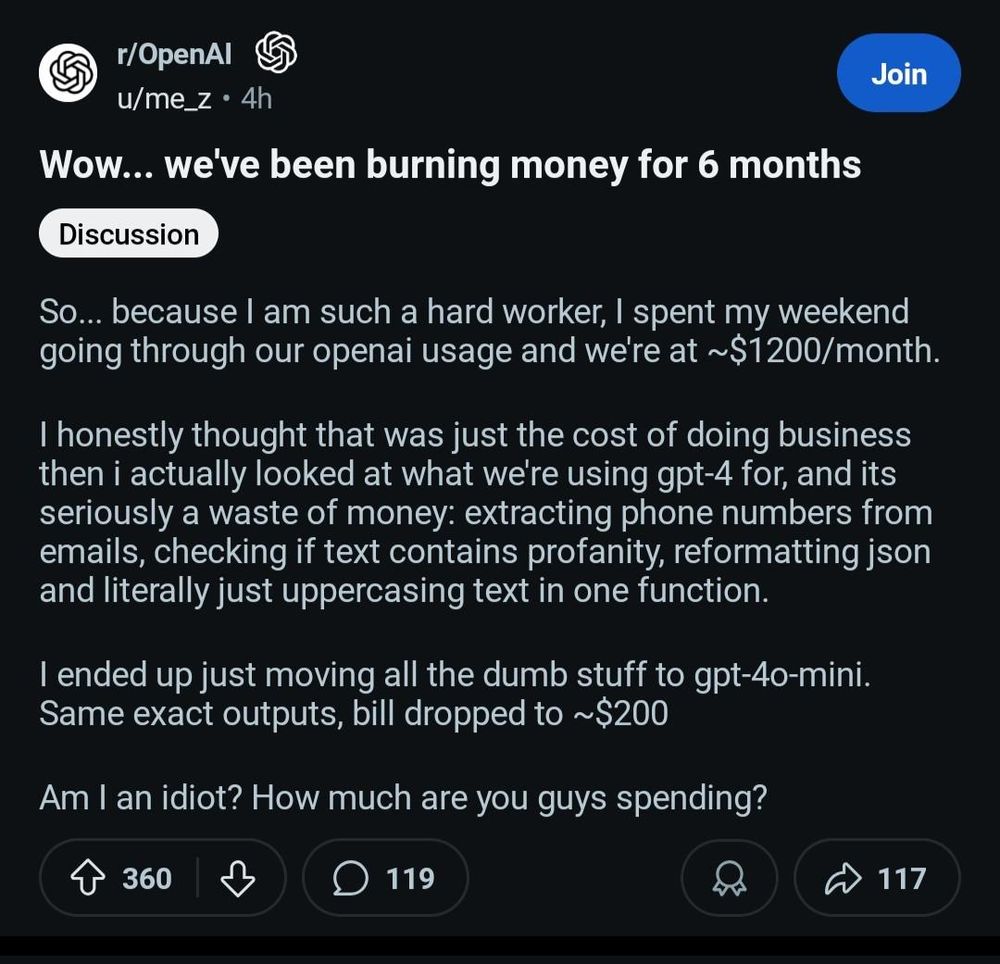Open the r/OpenAI subreddit page

coord(173,53)
